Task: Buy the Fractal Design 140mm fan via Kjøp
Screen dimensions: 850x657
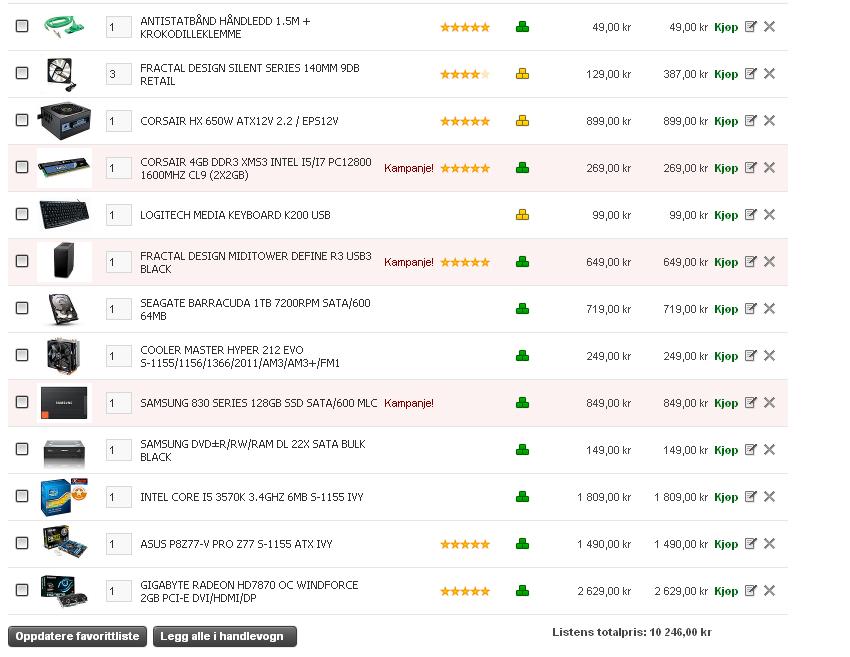Action: coord(726,74)
